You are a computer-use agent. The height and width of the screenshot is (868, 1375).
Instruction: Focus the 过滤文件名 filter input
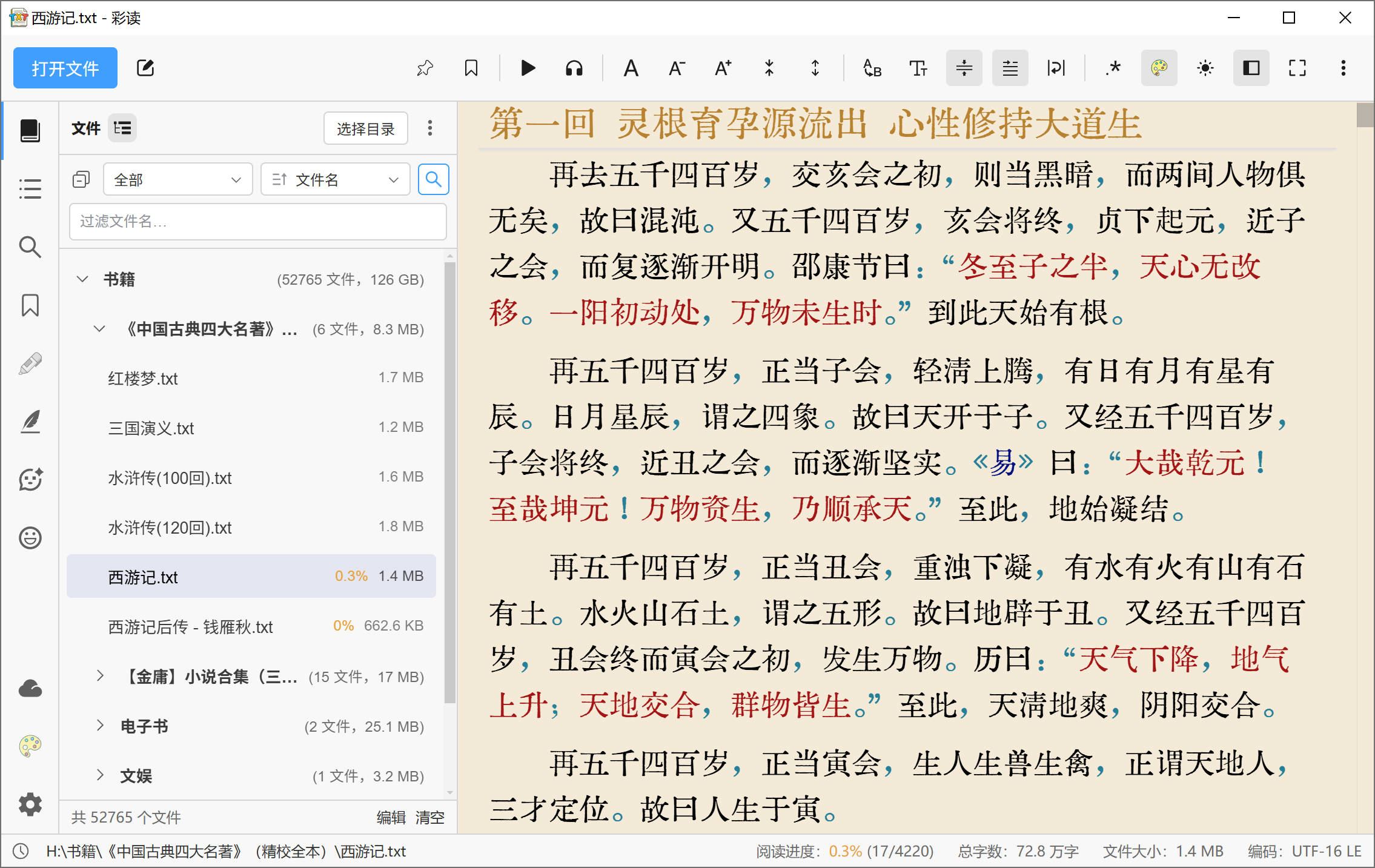pyautogui.click(x=258, y=221)
